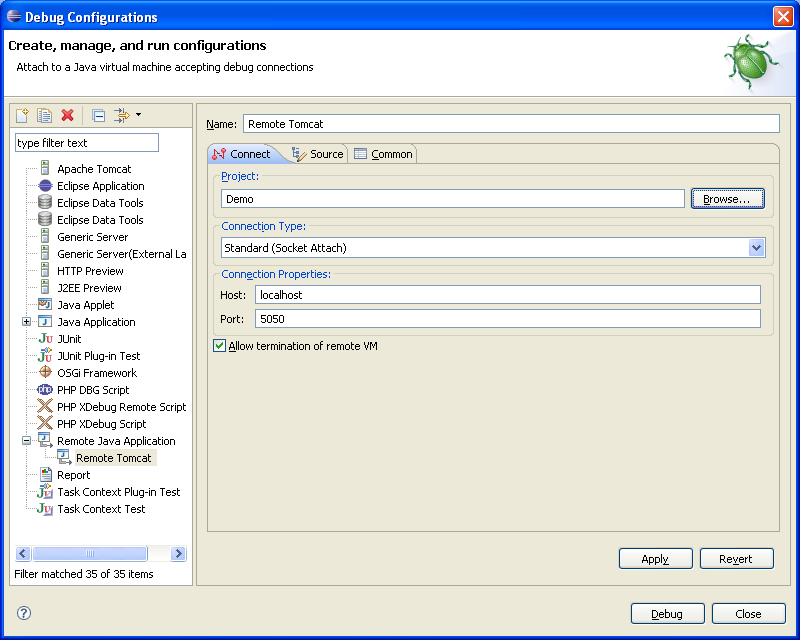801x641 pixels.
Task: Click the Remote Tomcat configuration icon
Action: (x=64, y=457)
